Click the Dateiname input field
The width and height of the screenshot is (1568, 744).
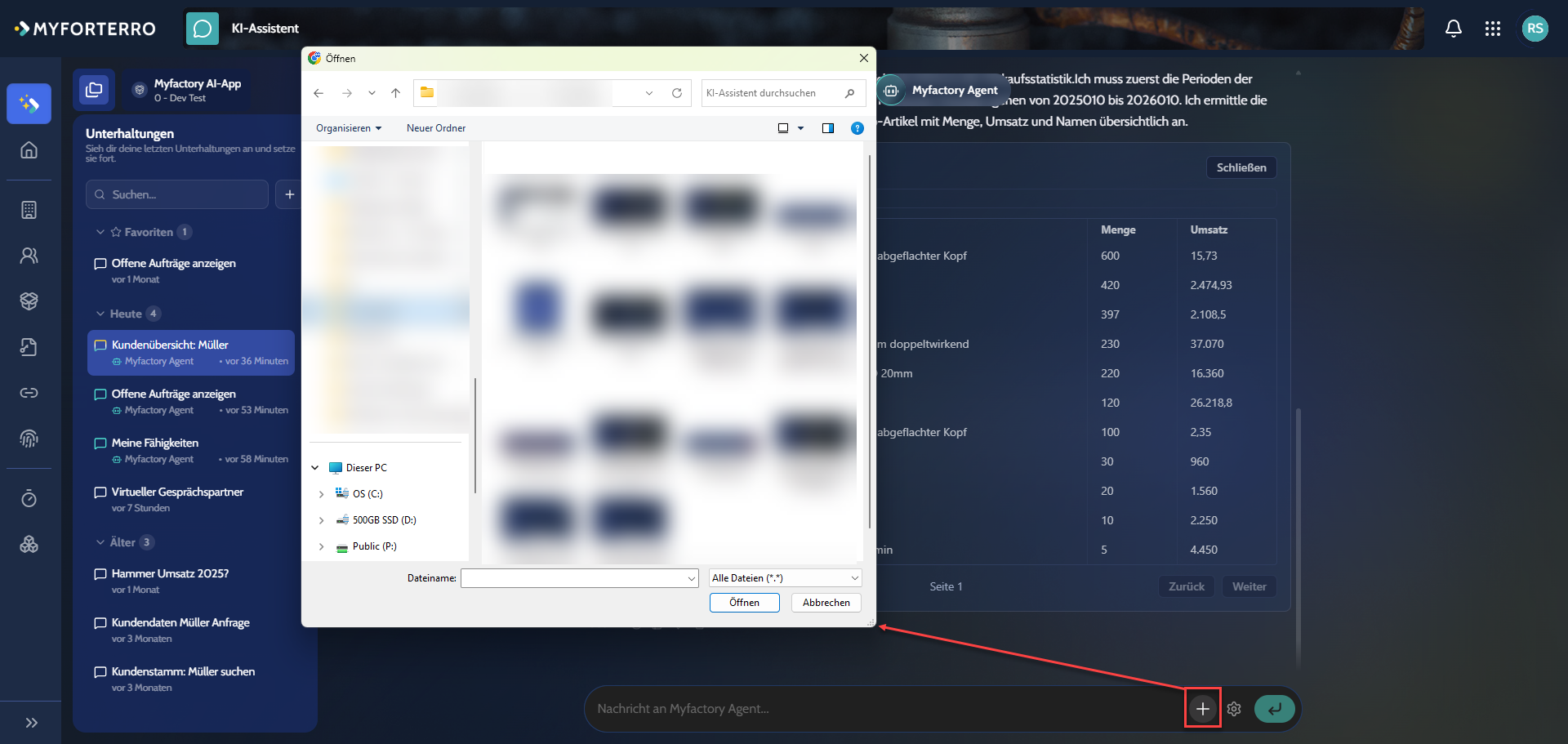point(579,578)
